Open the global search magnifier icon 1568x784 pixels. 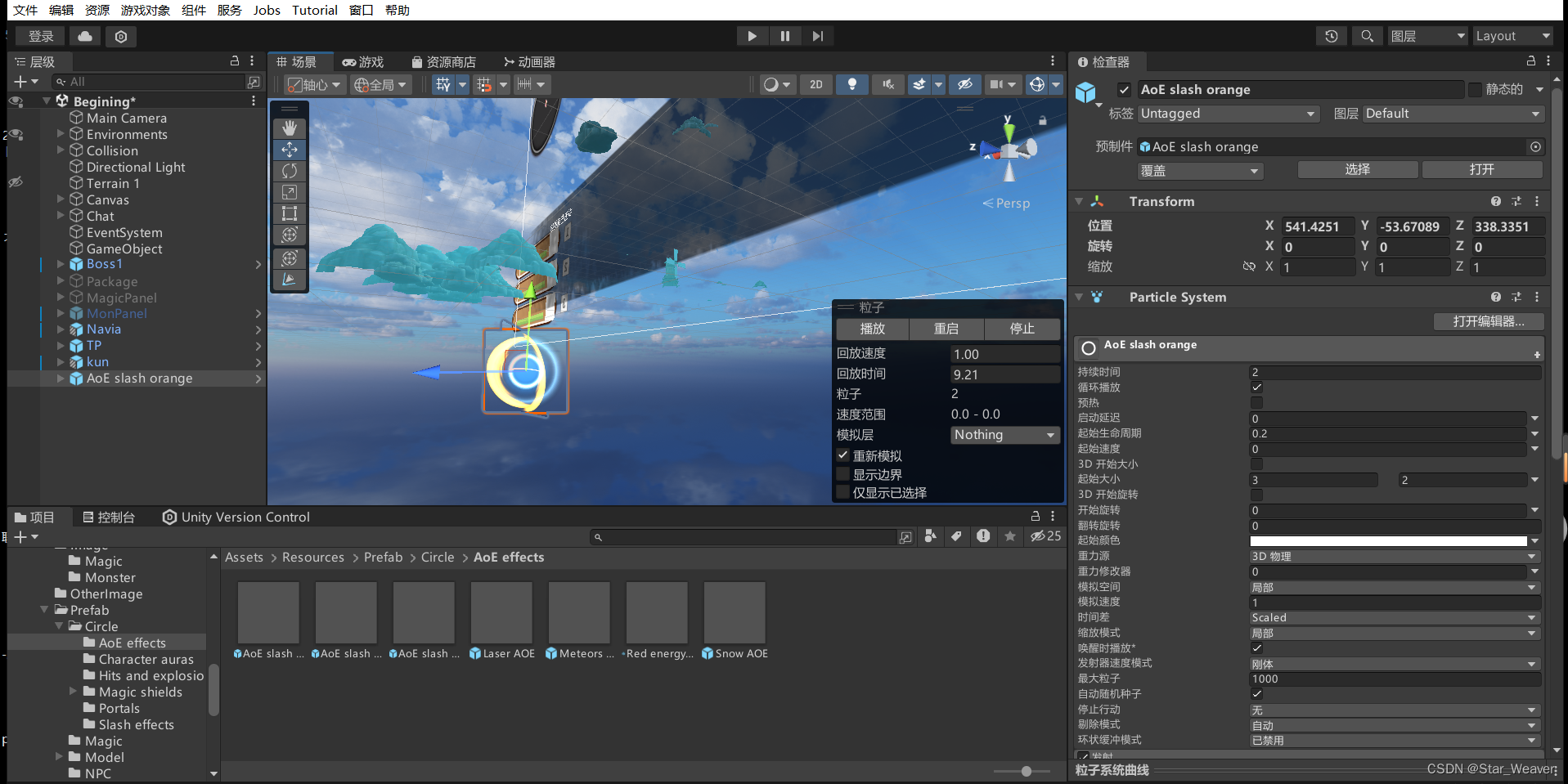click(1367, 36)
